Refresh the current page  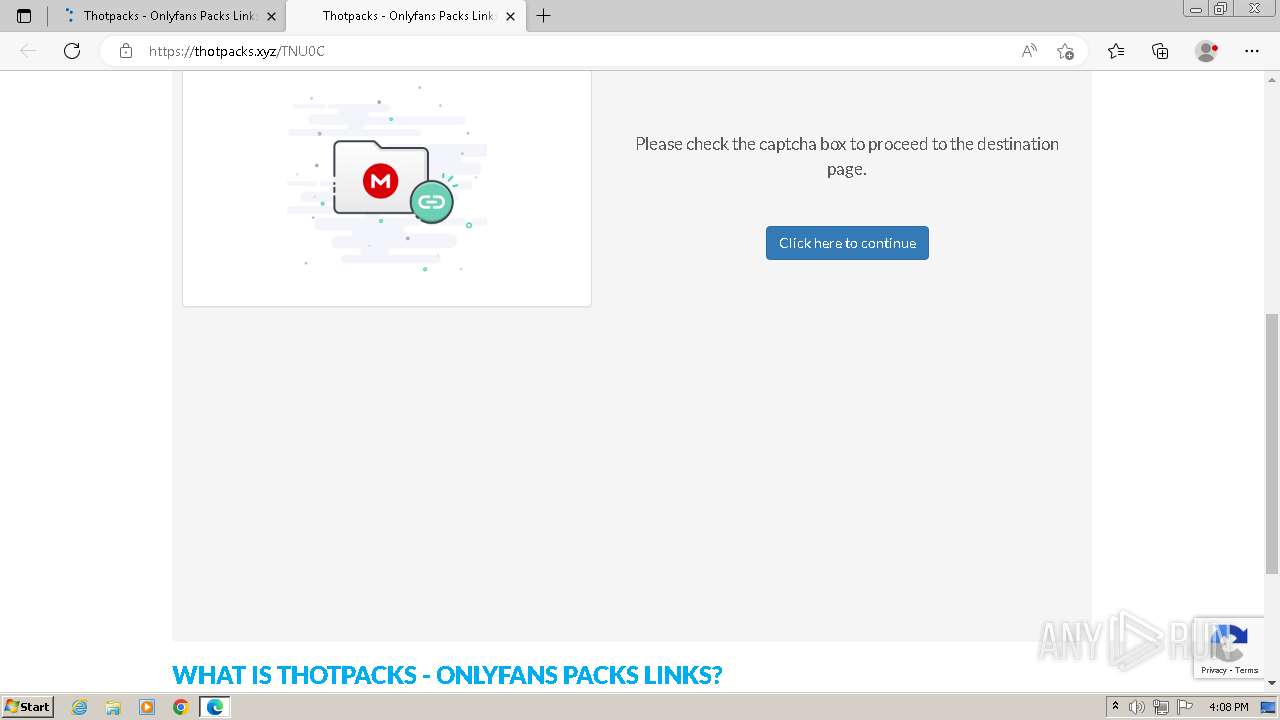tap(72, 51)
